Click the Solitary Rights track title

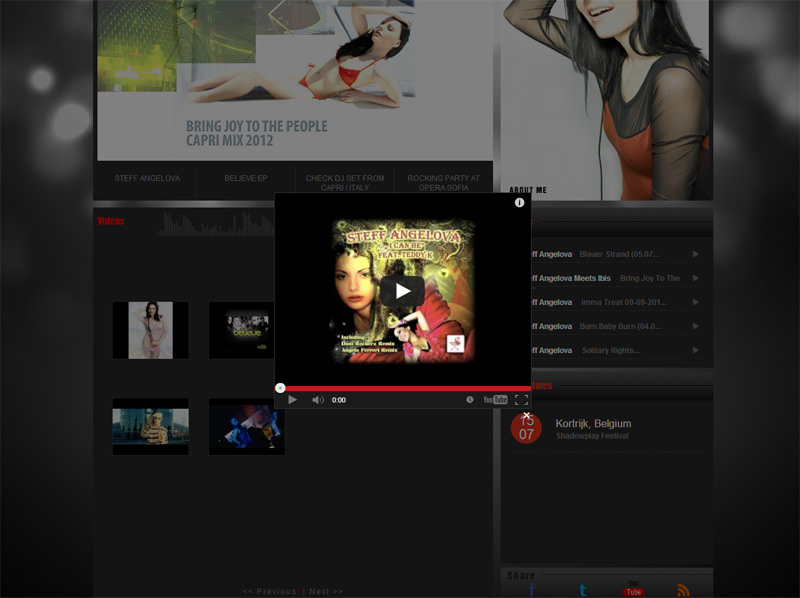coord(610,350)
